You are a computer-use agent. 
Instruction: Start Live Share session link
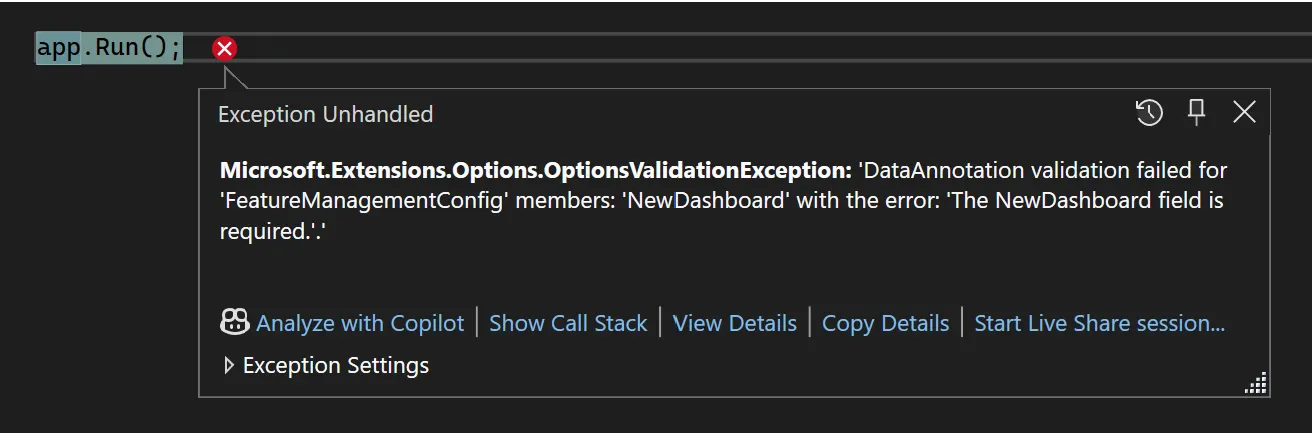coord(1099,323)
